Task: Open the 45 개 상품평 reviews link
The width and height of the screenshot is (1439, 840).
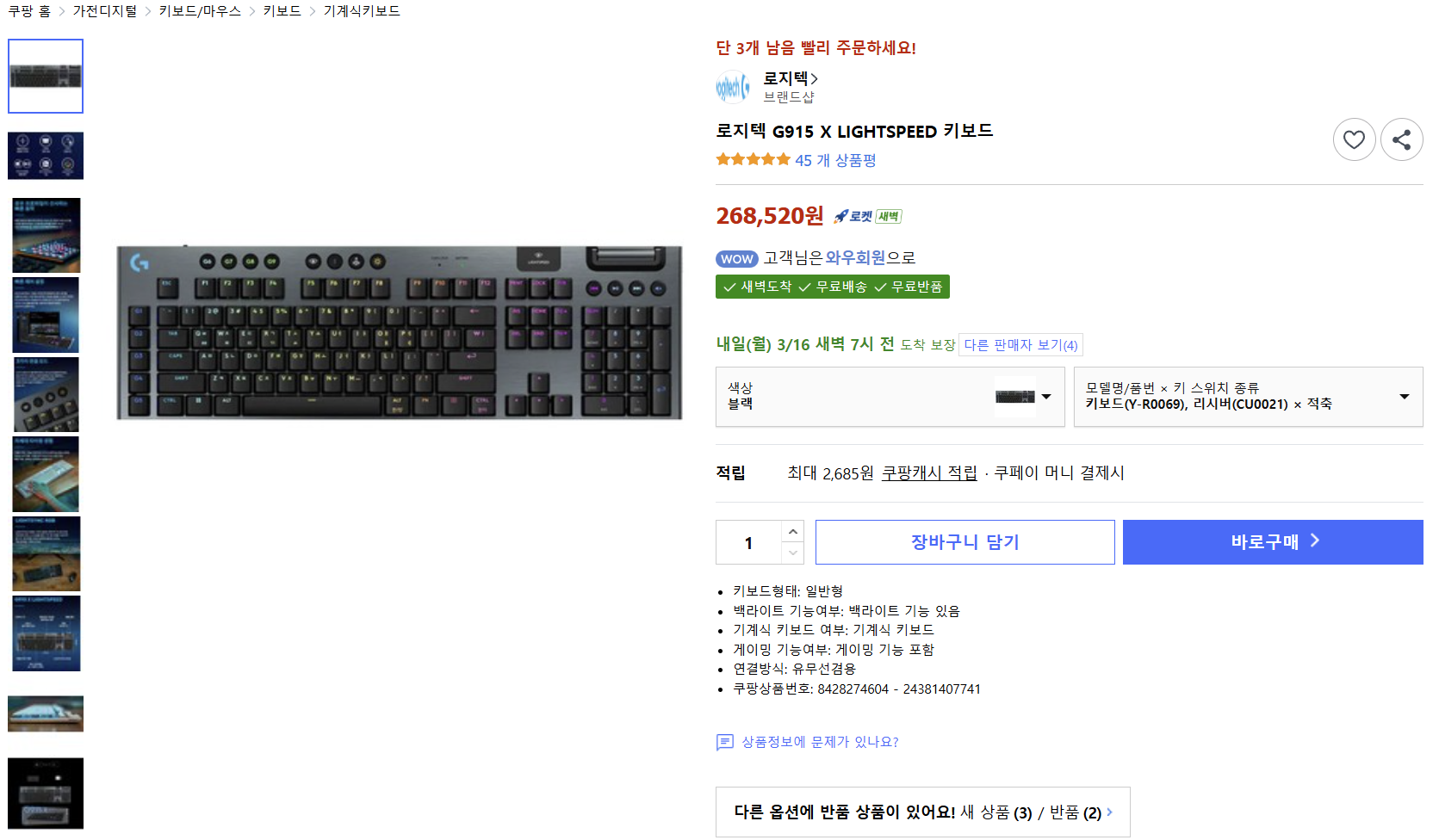Action: tap(835, 161)
